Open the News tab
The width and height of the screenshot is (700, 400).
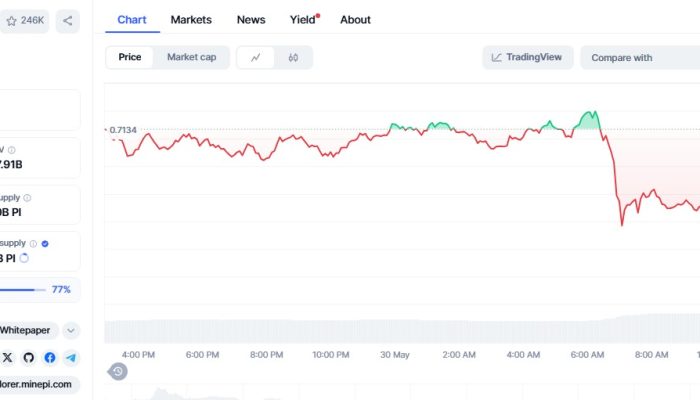pos(251,19)
